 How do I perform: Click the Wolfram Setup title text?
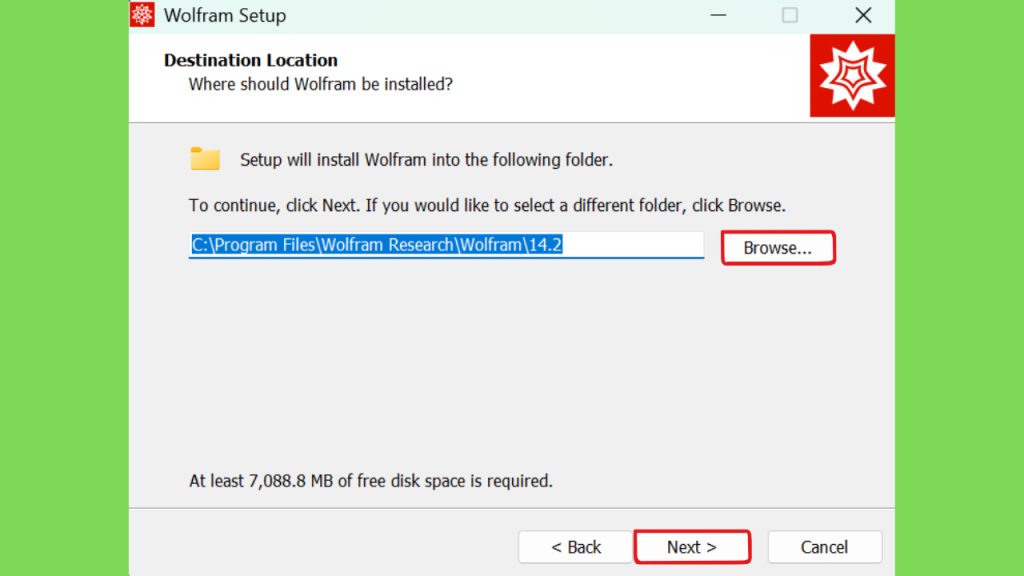(x=225, y=16)
